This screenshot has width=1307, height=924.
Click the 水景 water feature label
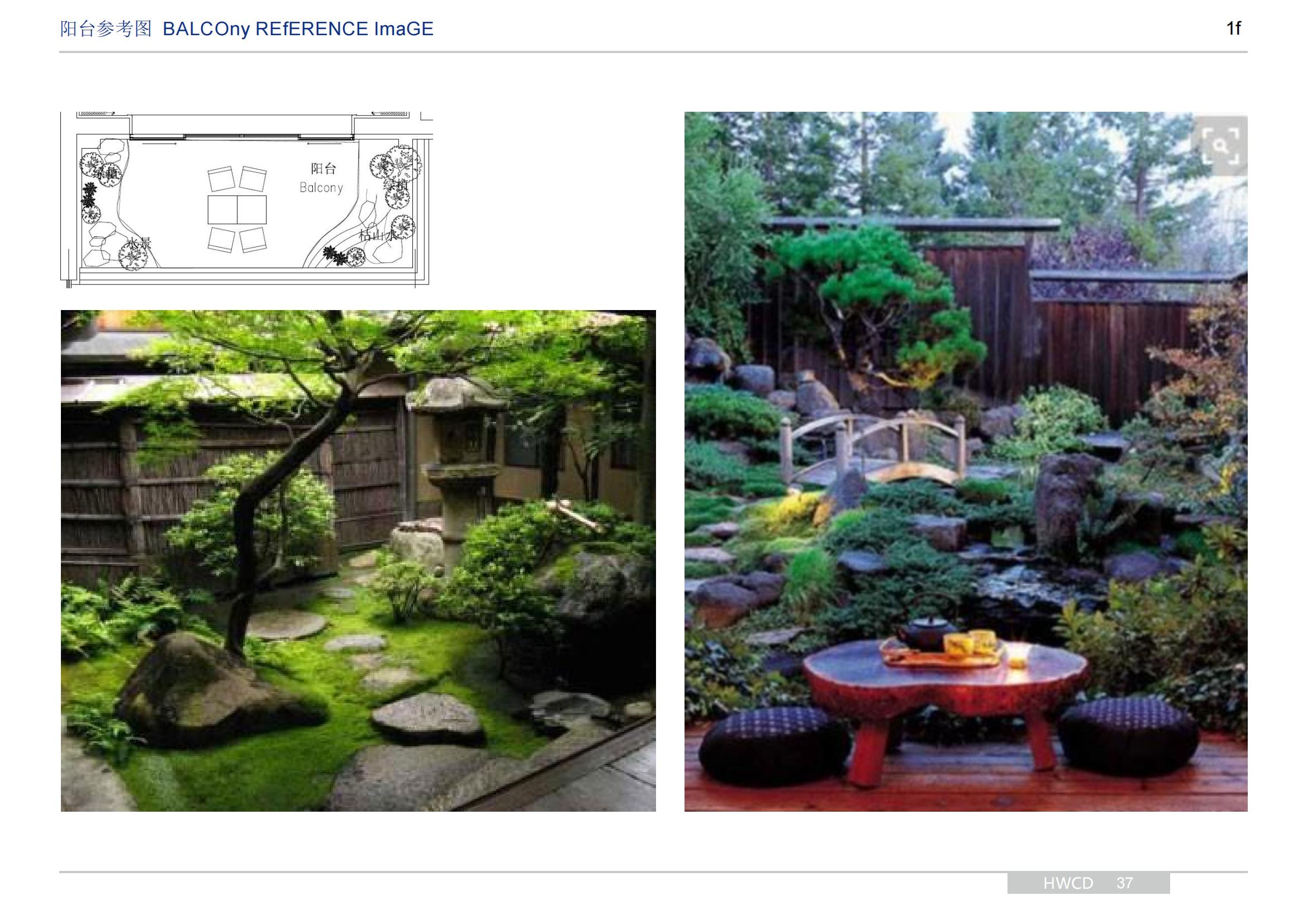139,244
